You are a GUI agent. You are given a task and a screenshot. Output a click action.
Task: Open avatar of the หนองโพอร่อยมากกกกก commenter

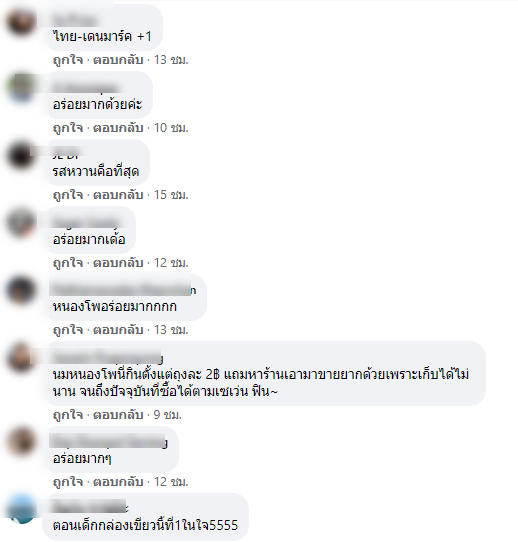coord(21,291)
